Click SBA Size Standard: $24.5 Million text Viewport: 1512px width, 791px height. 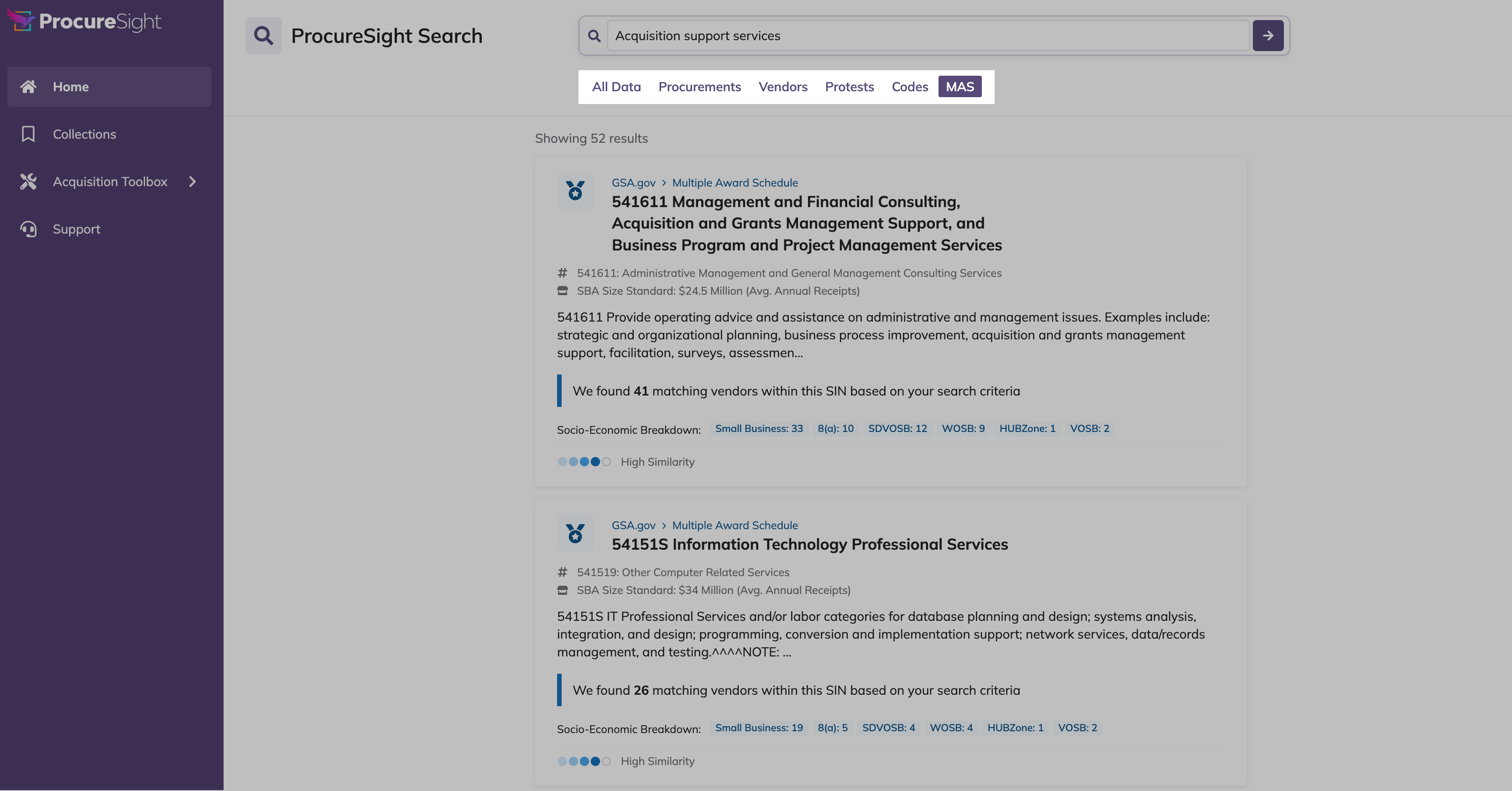[718, 291]
